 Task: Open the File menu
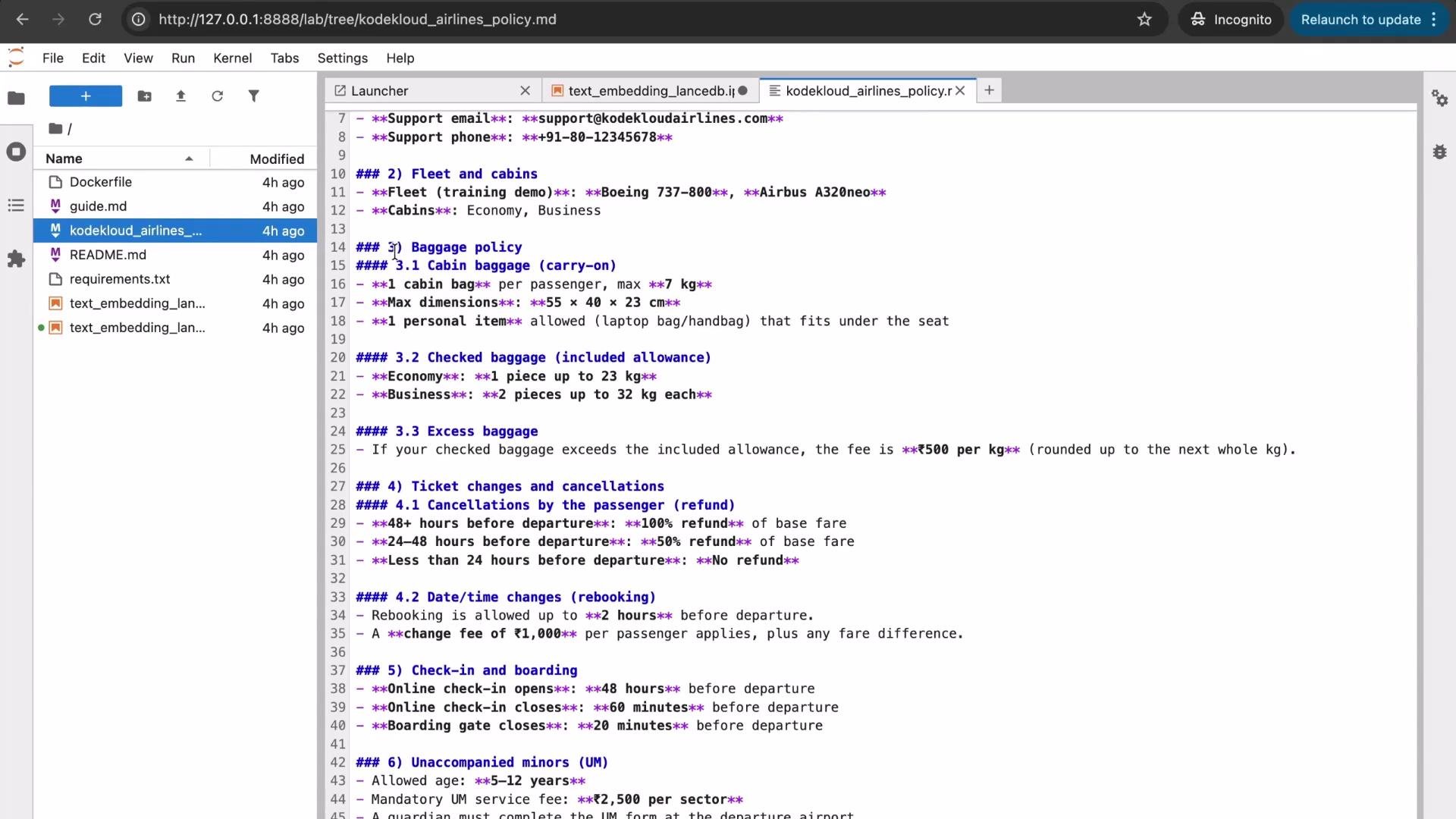click(53, 58)
